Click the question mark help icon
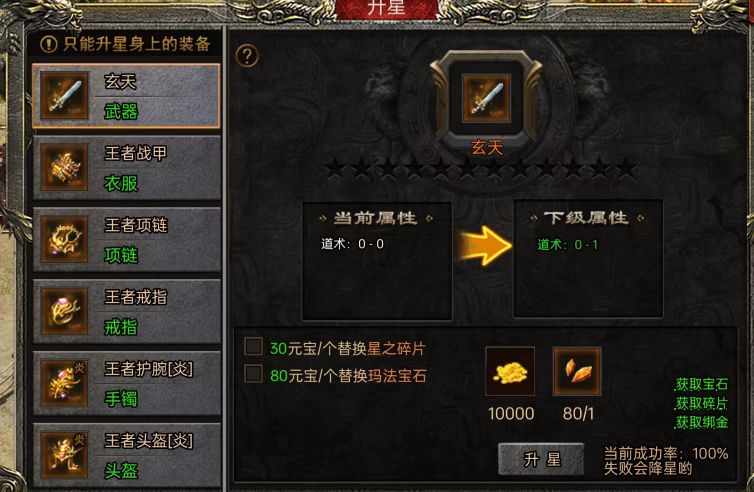The width and height of the screenshot is (754, 492). pyautogui.click(x=247, y=56)
